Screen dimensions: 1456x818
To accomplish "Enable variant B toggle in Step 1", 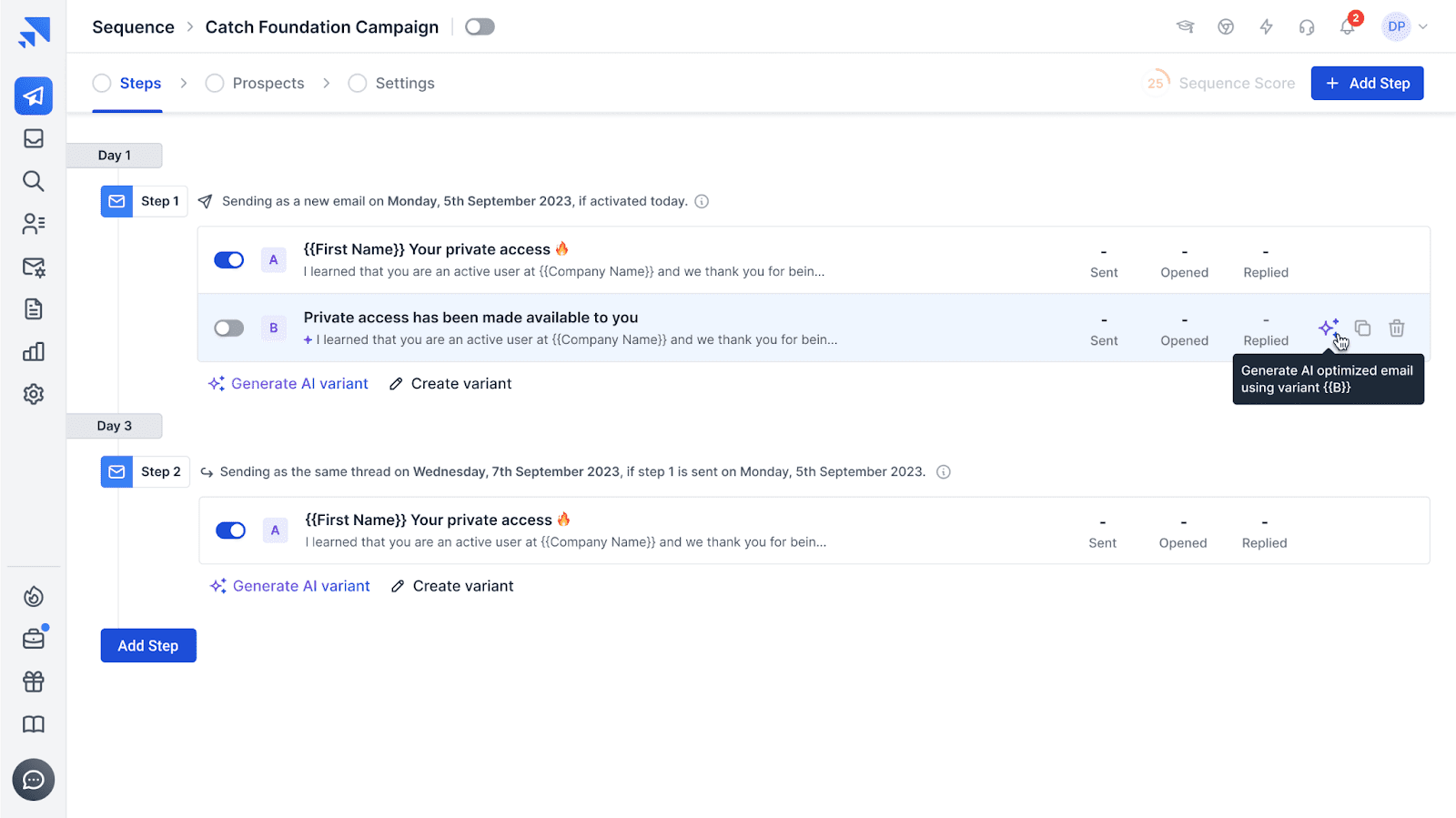I will (229, 328).
